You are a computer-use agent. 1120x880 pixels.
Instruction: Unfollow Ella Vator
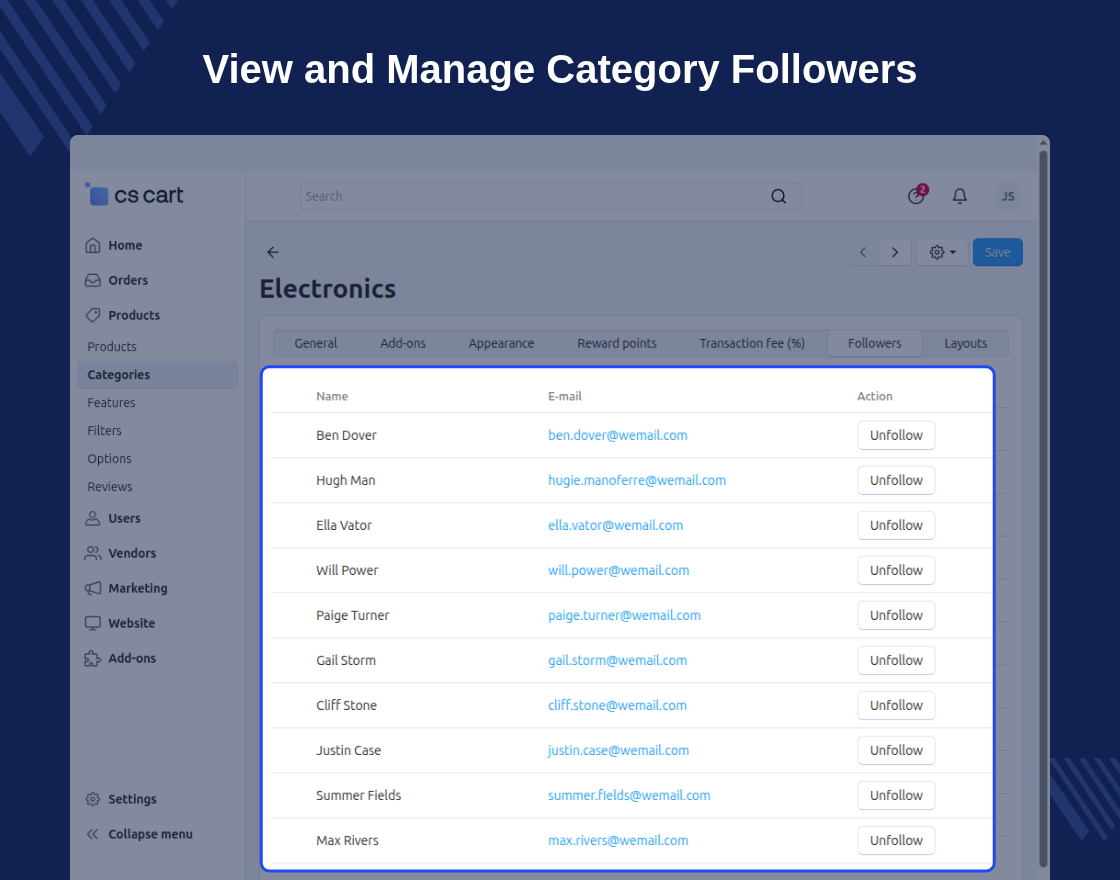click(896, 525)
